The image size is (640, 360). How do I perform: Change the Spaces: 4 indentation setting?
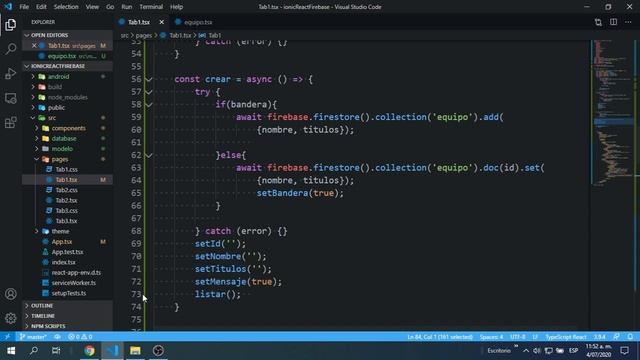click(491, 337)
